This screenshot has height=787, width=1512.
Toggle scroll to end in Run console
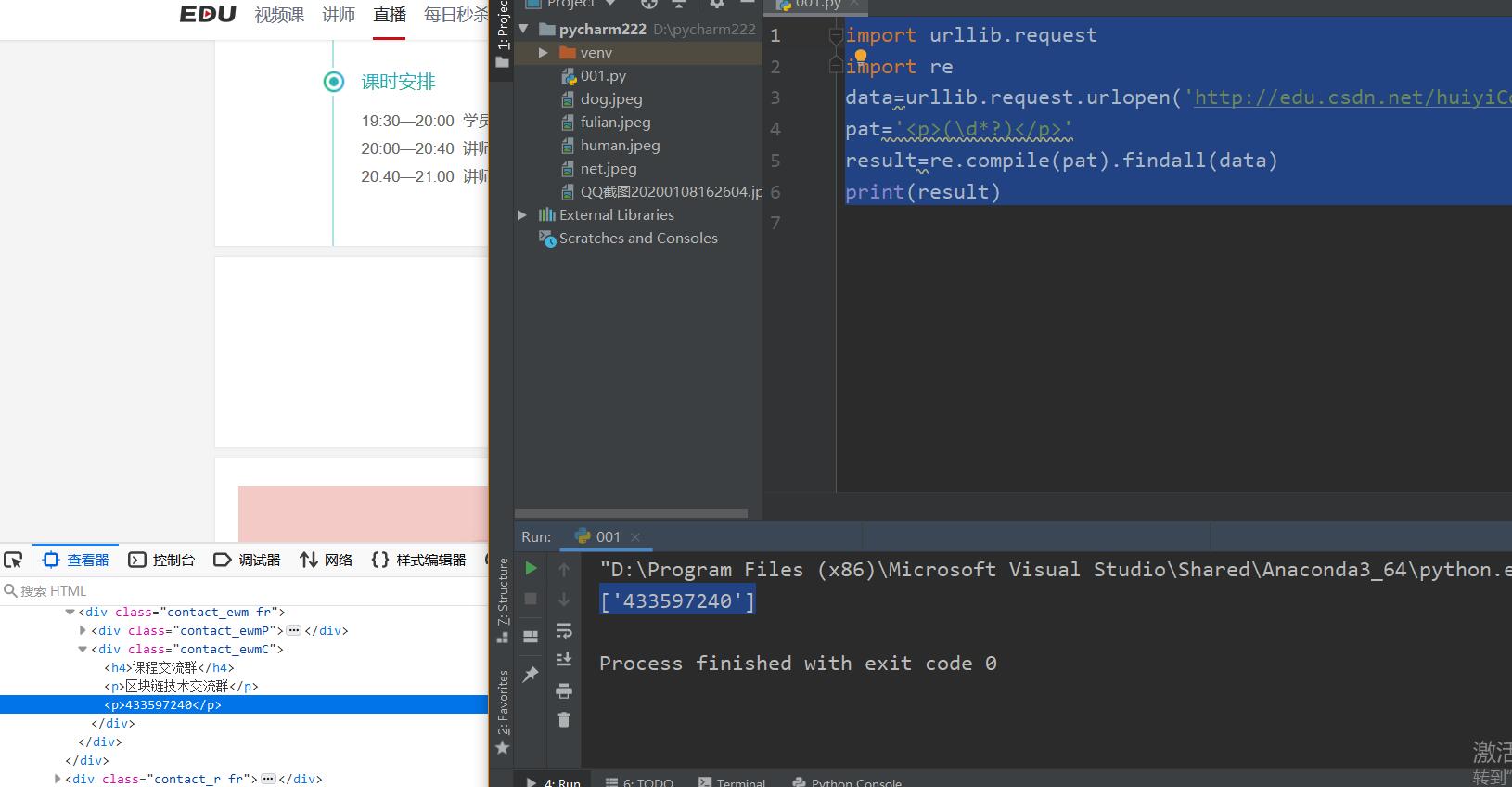(564, 660)
